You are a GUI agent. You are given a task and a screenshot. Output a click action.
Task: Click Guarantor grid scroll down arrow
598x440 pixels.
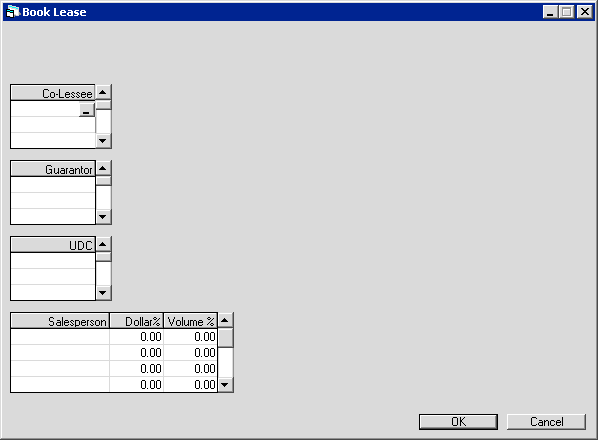[x=103, y=217]
